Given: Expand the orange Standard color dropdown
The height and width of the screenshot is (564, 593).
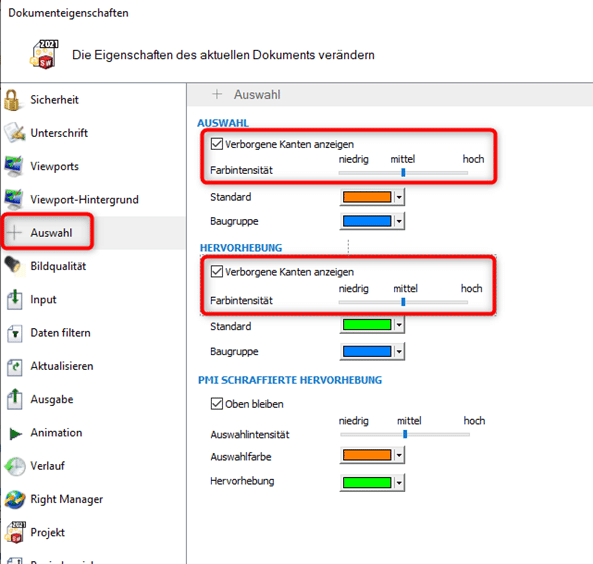Looking at the screenshot, I should tap(399, 197).
